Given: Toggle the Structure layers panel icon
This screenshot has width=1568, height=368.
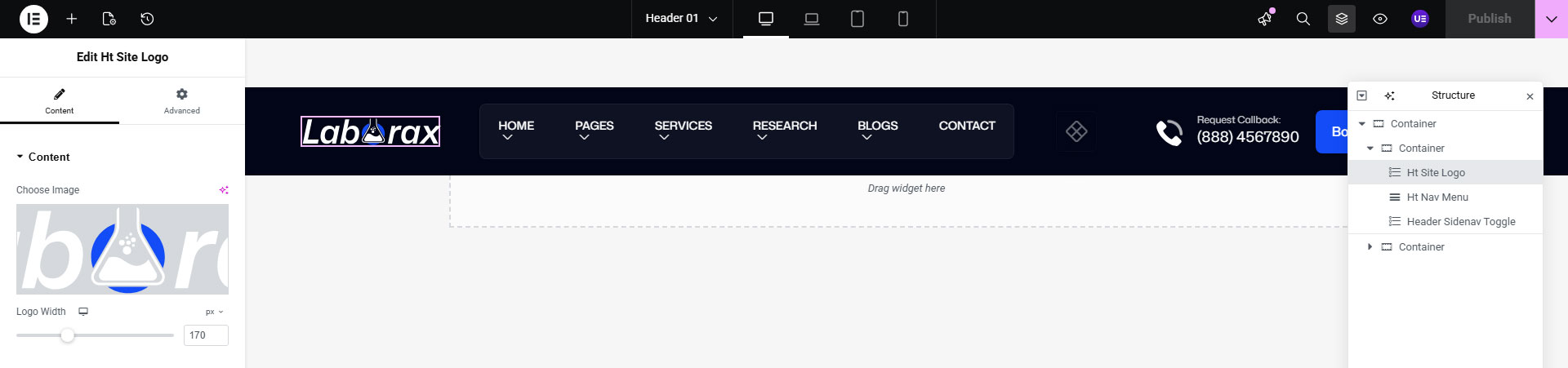Looking at the screenshot, I should 1341,19.
